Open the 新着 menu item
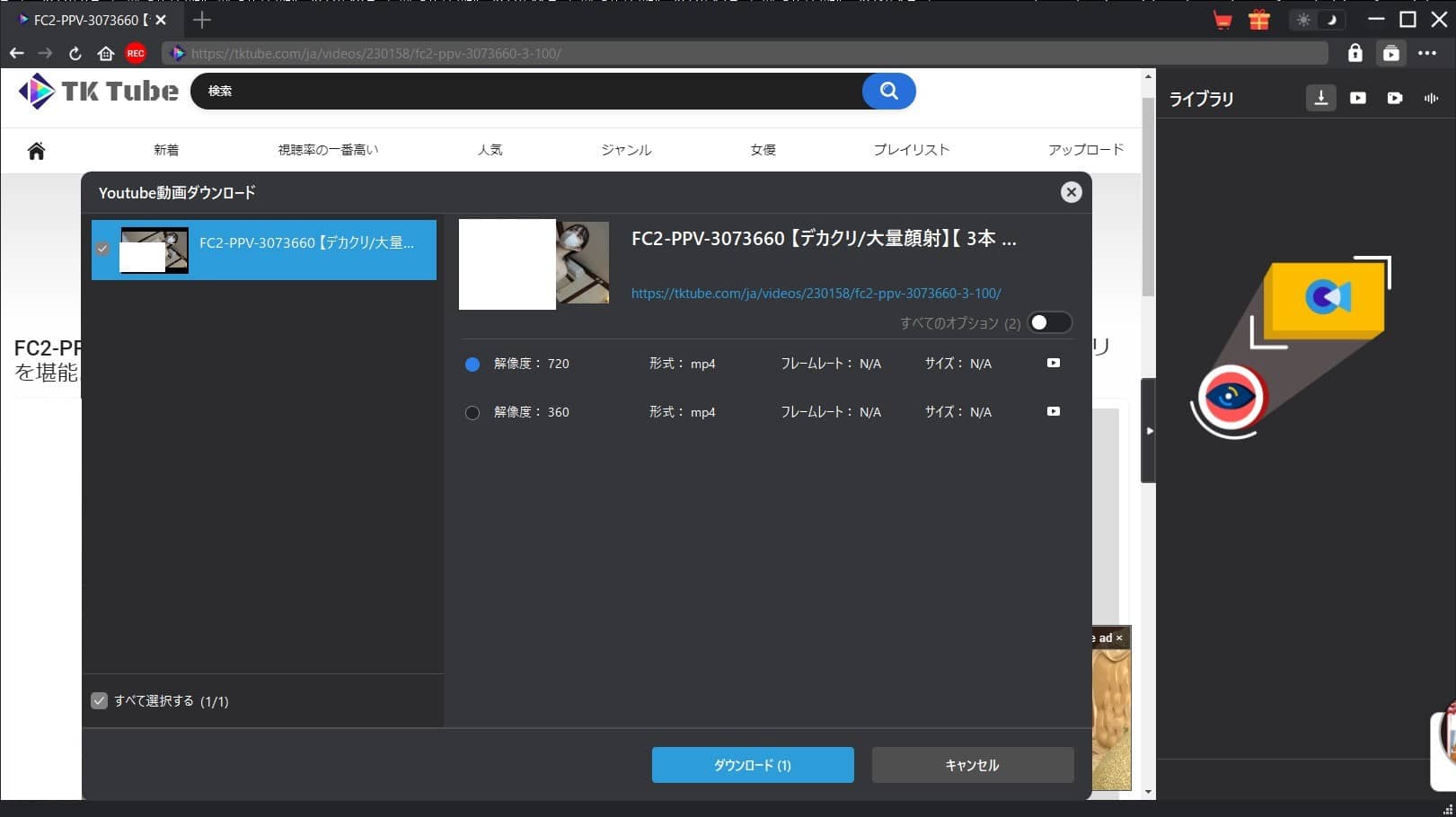 click(x=166, y=150)
